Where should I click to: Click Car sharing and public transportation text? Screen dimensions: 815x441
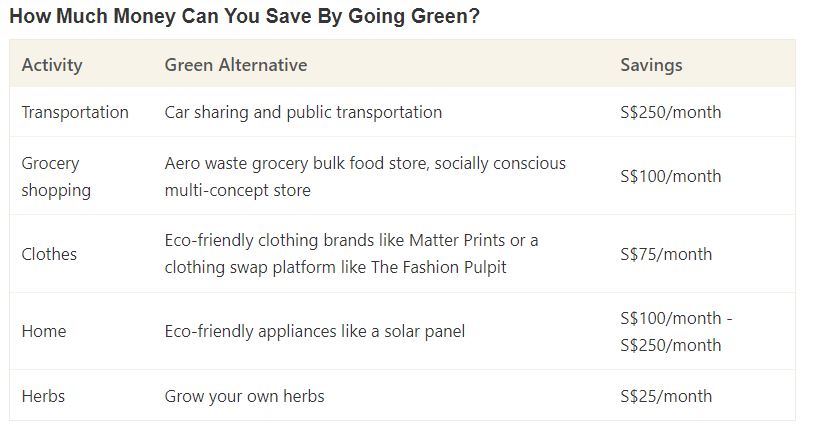[303, 112]
